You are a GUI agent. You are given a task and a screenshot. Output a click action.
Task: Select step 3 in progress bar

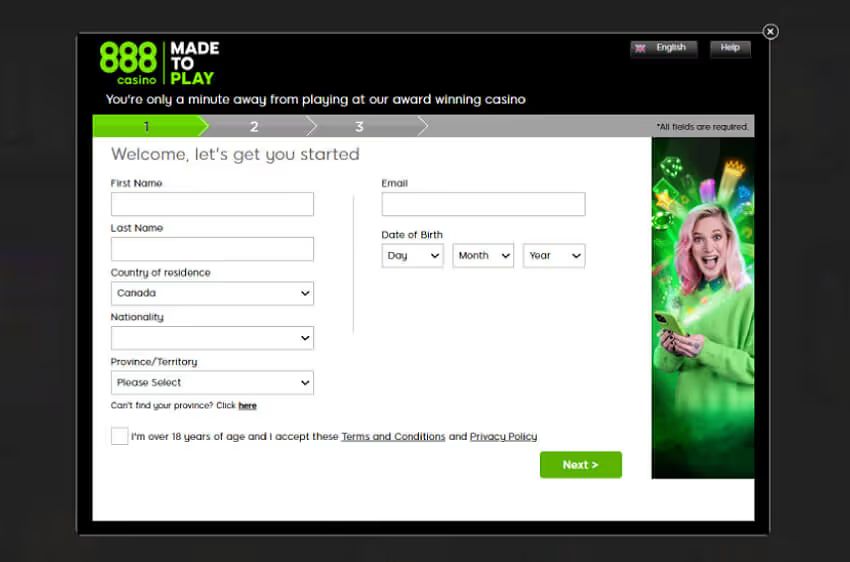[x=359, y=126]
